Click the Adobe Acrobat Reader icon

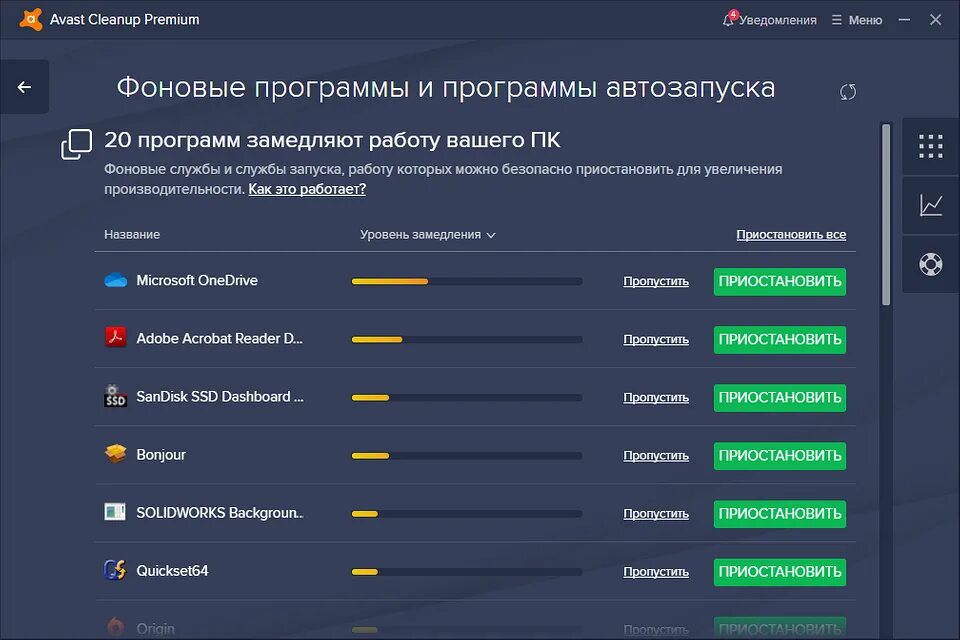116,337
